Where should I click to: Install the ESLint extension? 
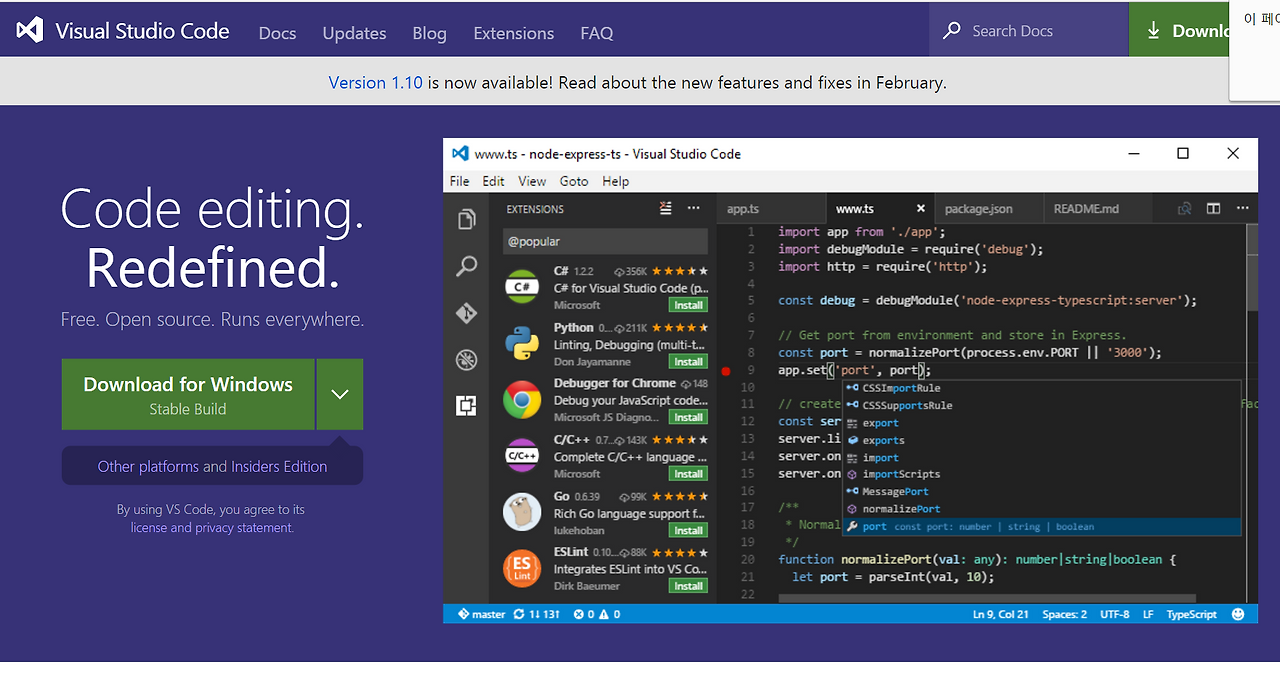(x=688, y=586)
